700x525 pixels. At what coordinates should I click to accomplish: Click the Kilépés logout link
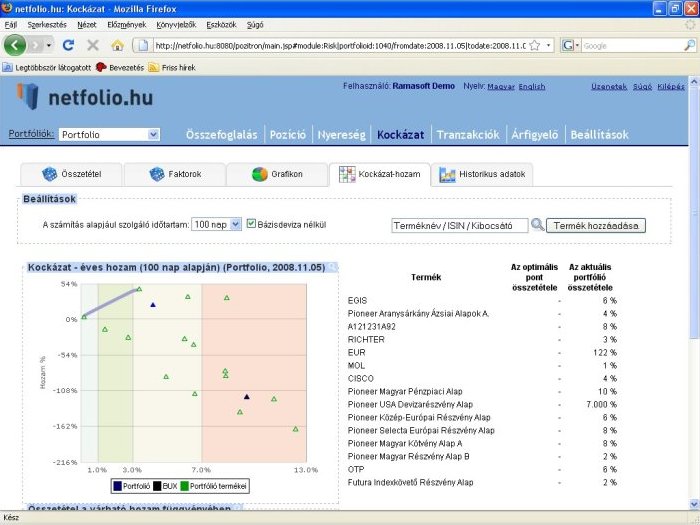click(x=671, y=86)
